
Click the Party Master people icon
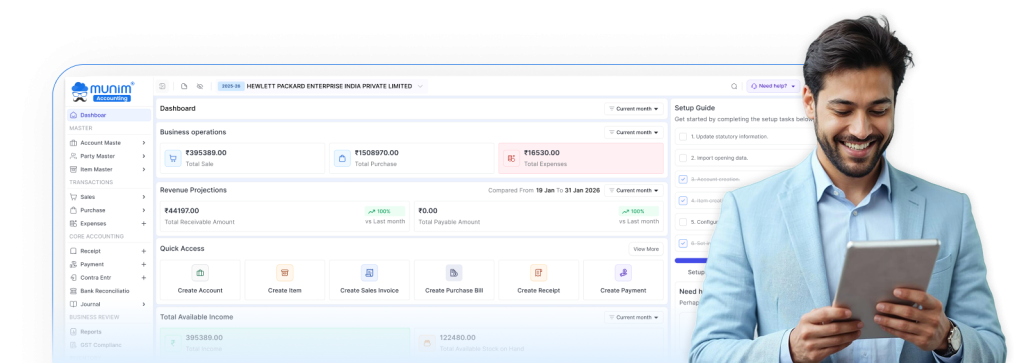coord(74,156)
